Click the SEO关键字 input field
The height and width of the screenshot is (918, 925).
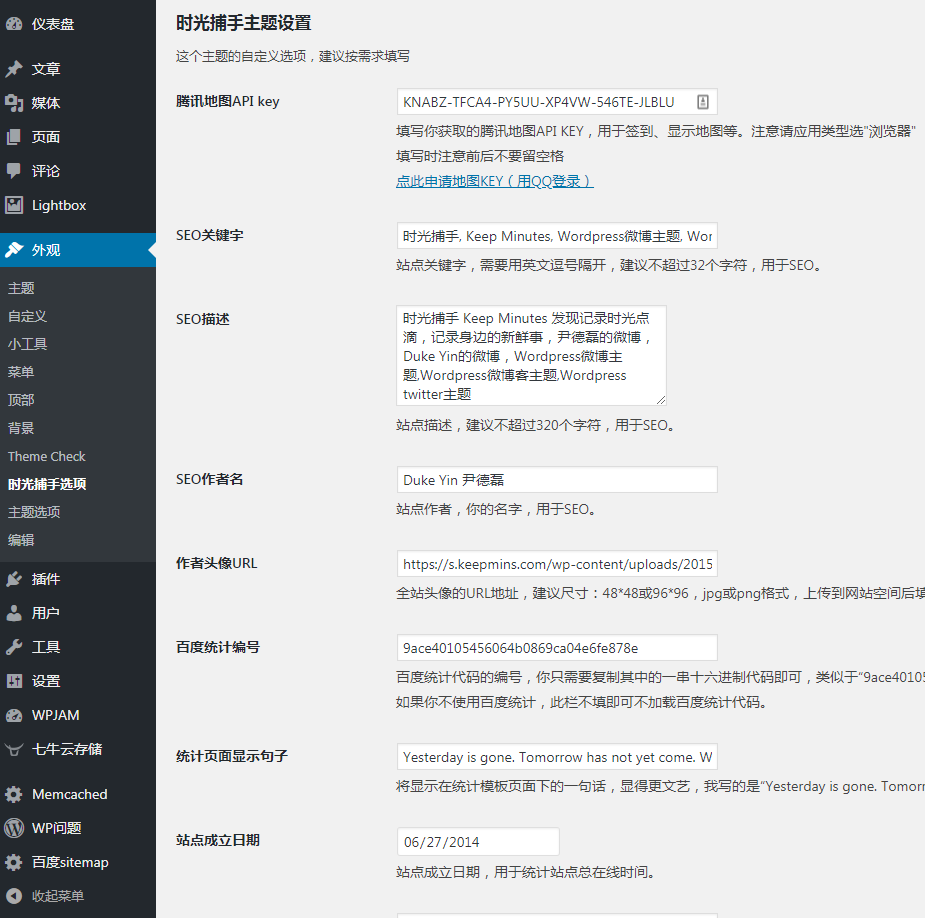(556, 236)
